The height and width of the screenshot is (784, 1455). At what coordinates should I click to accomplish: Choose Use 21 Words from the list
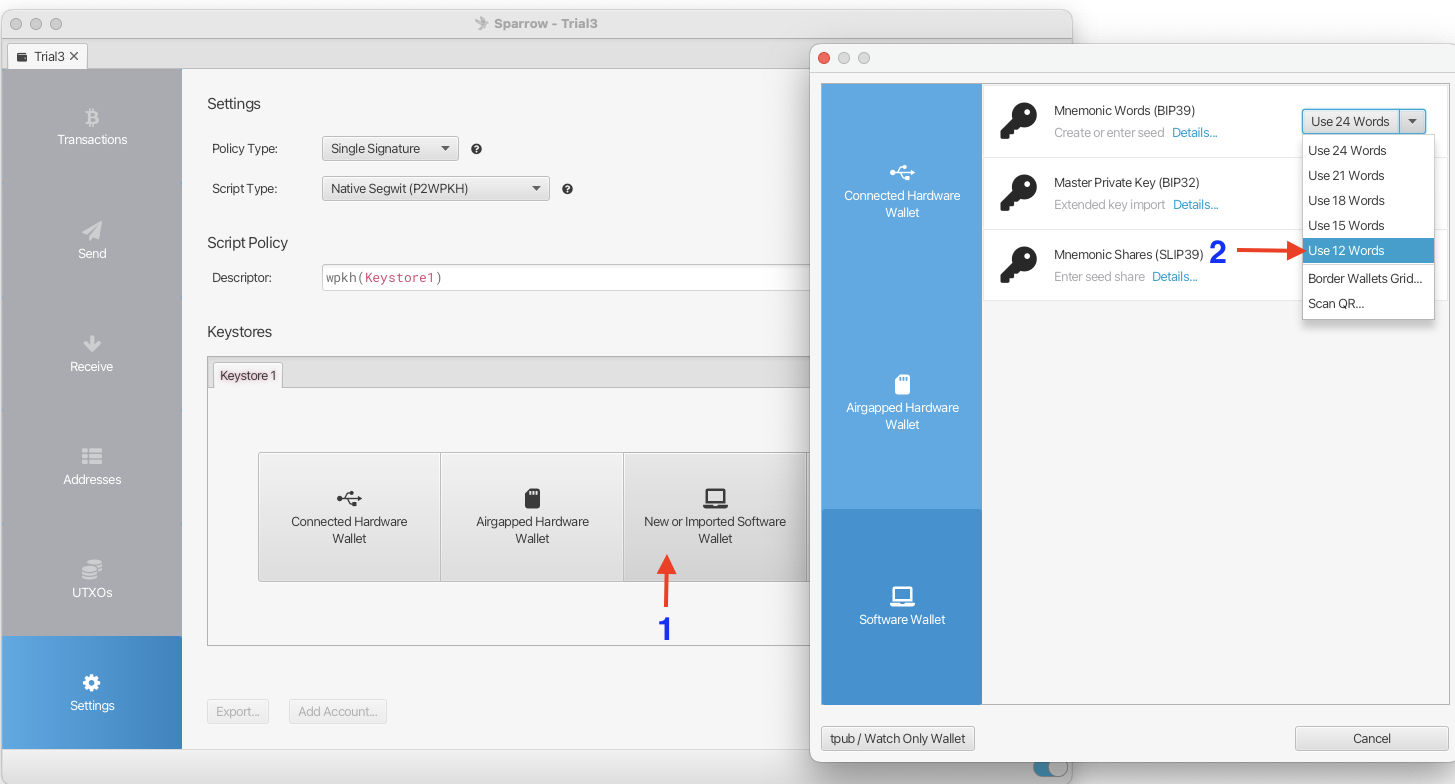pyautogui.click(x=1368, y=175)
